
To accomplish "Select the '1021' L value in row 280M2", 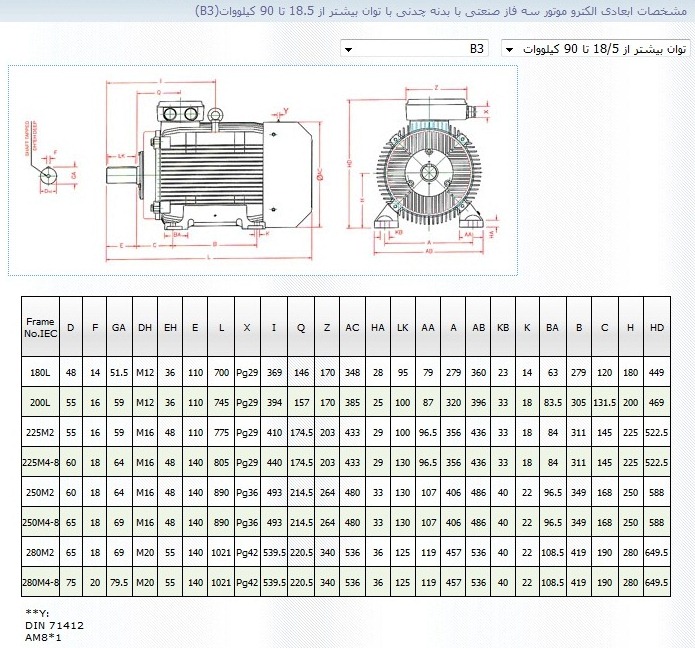I will click(x=221, y=552).
